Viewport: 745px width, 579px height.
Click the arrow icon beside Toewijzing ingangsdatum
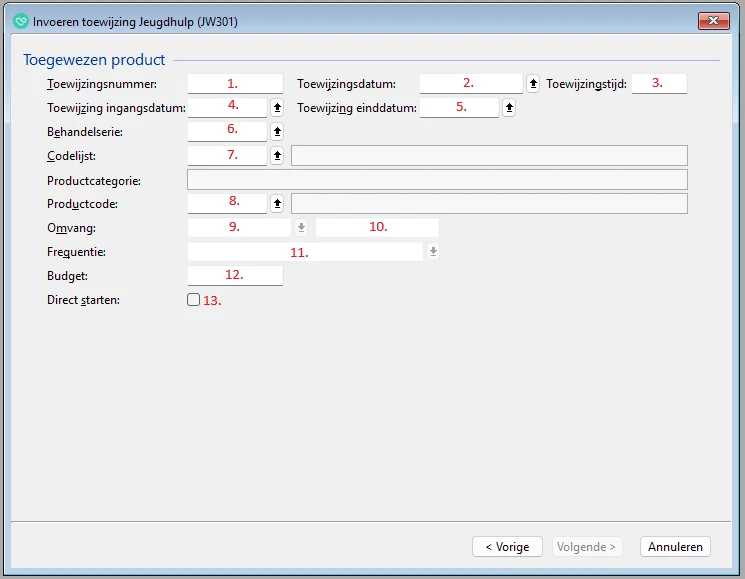coord(277,107)
